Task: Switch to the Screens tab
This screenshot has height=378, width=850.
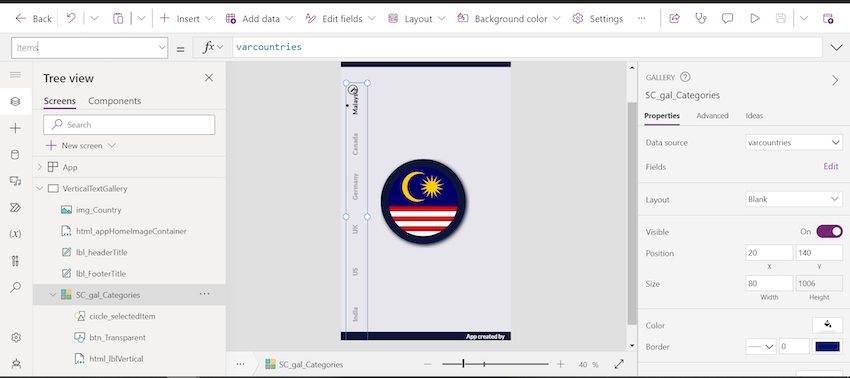Action: (60, 101)
